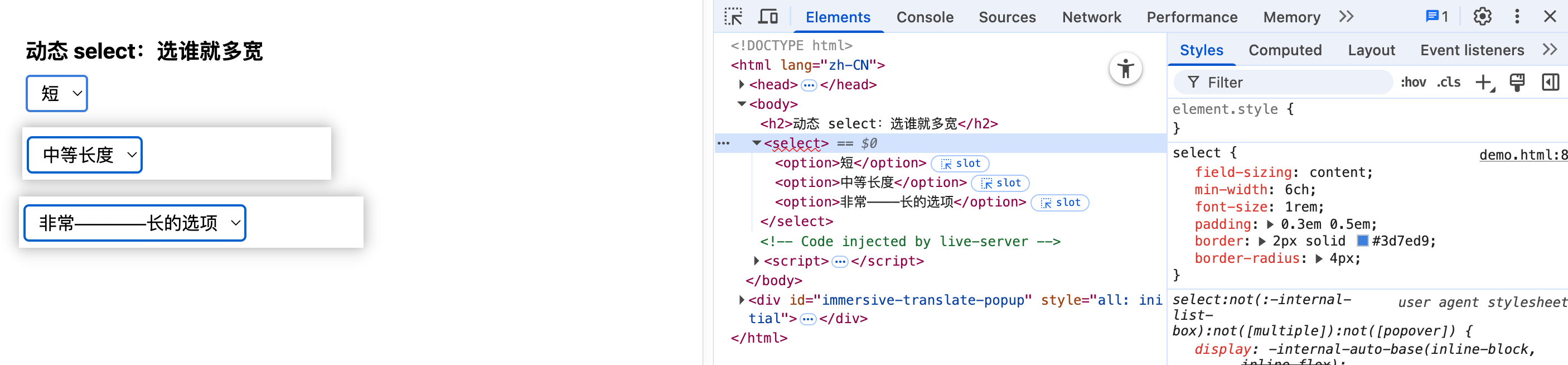The width and height of the screenshot is (1568, 365).
Task: Toggle the :hov element state panel
Action: tap(1413, 82)
